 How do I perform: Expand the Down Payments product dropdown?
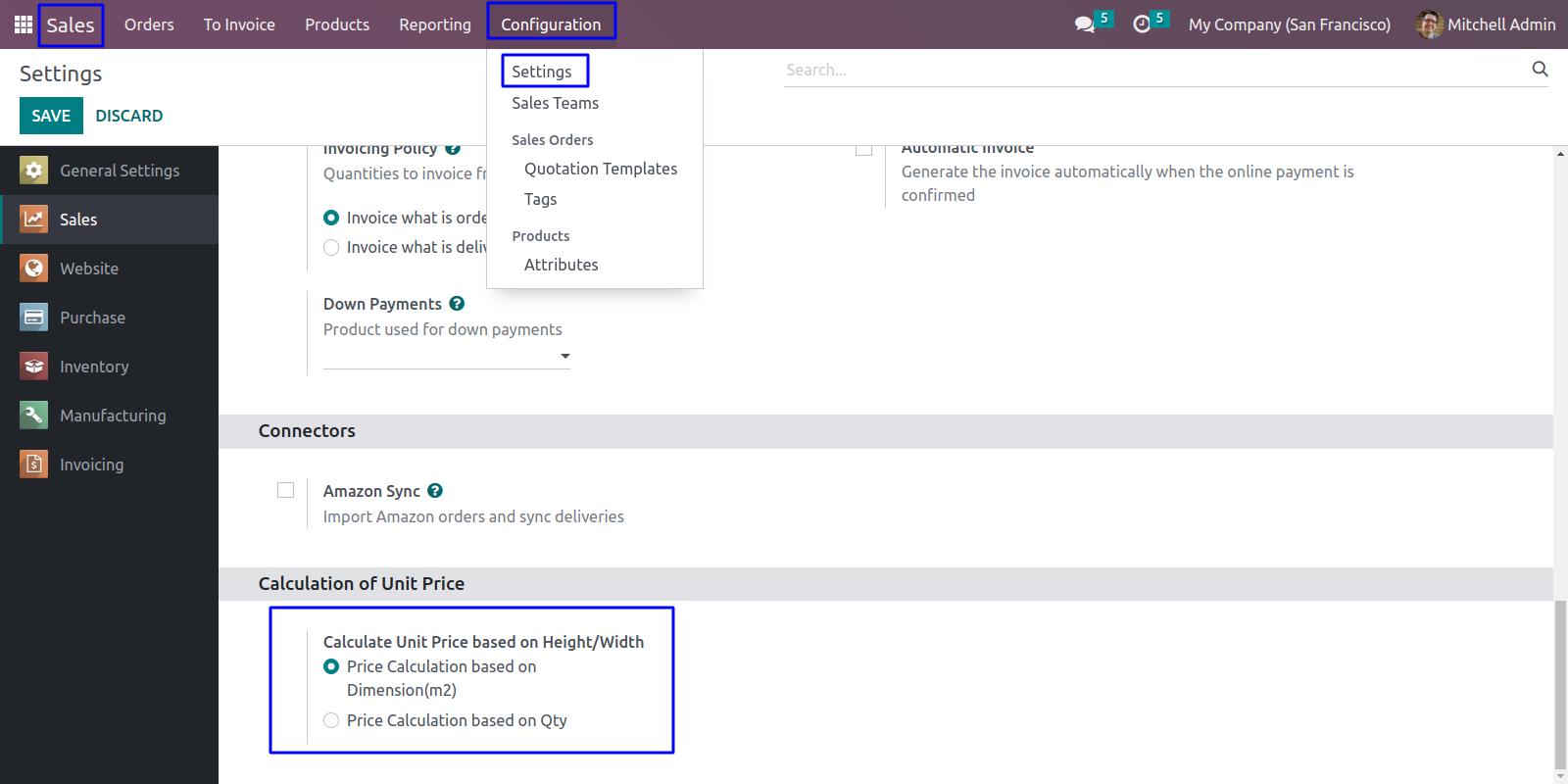point(565,356)
